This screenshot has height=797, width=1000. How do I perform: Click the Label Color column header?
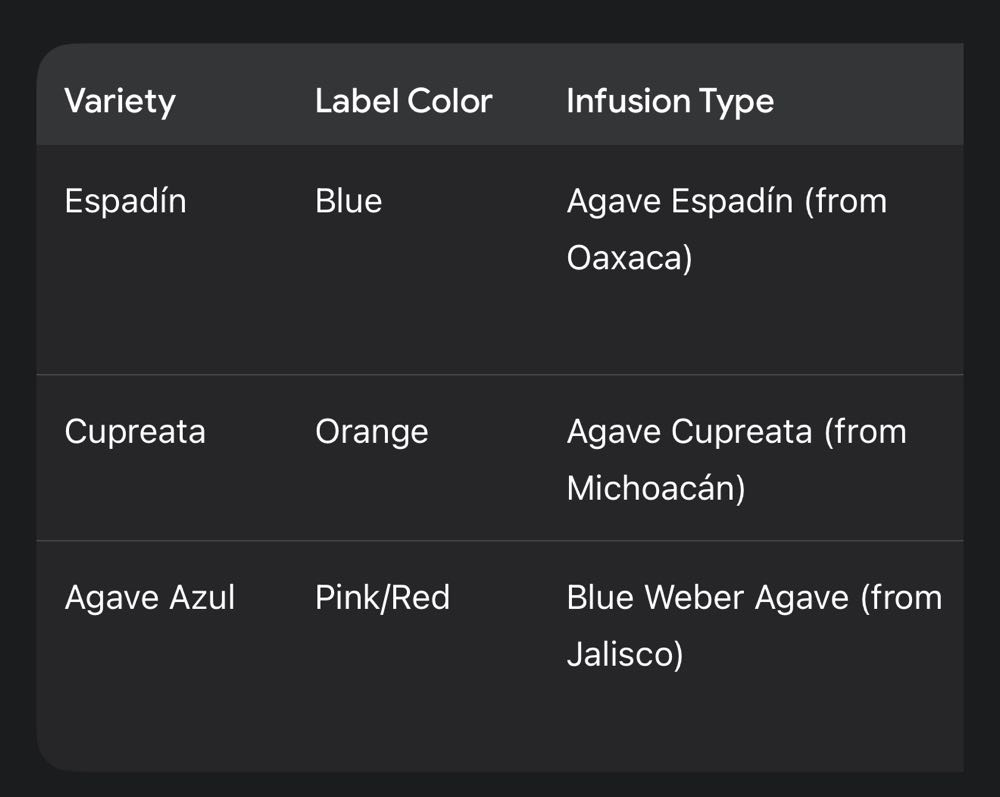(x=403, y=101)
